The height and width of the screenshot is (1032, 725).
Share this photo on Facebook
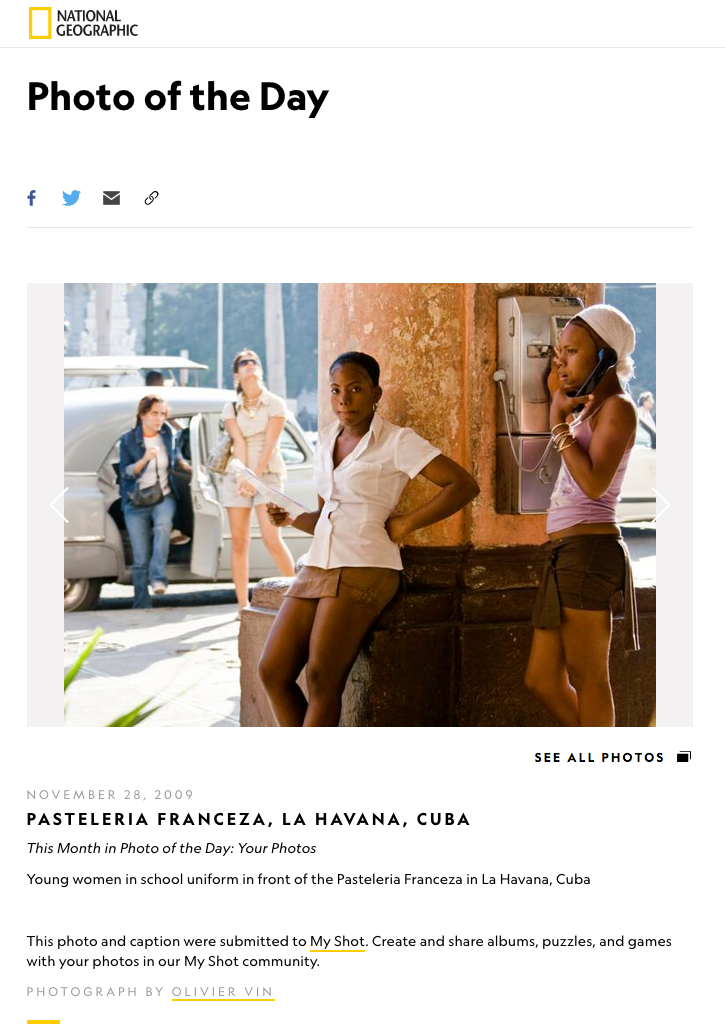click(32, 198)
